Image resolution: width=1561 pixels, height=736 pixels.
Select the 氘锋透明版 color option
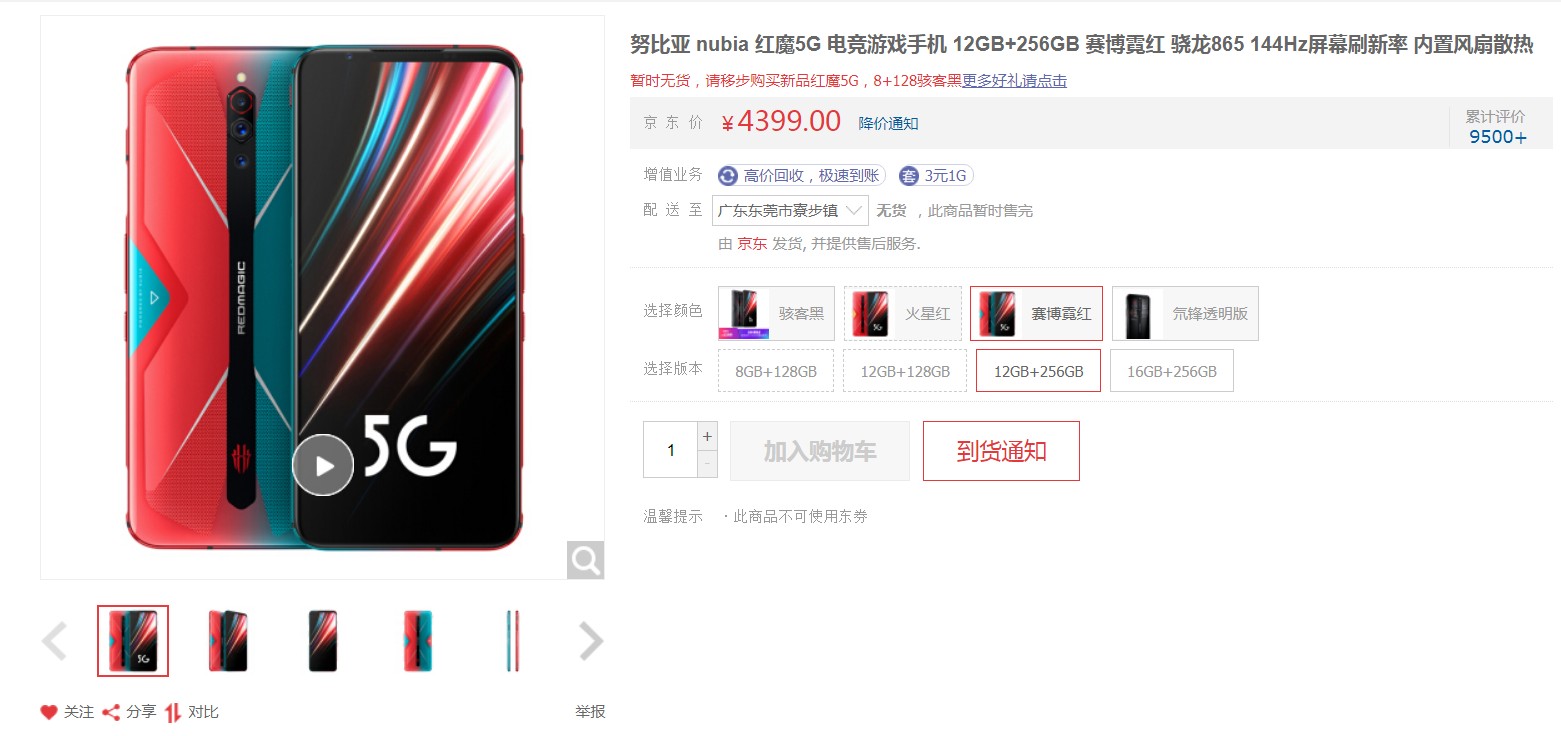point(1185,313)
